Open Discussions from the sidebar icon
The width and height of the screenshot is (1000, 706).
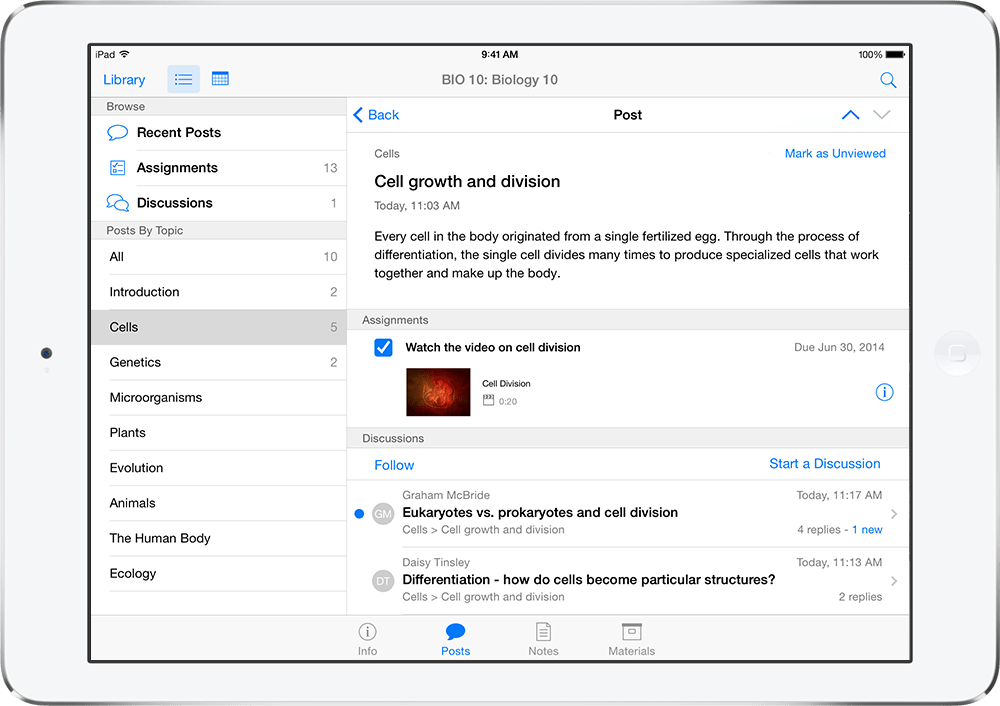pos(117,202)
